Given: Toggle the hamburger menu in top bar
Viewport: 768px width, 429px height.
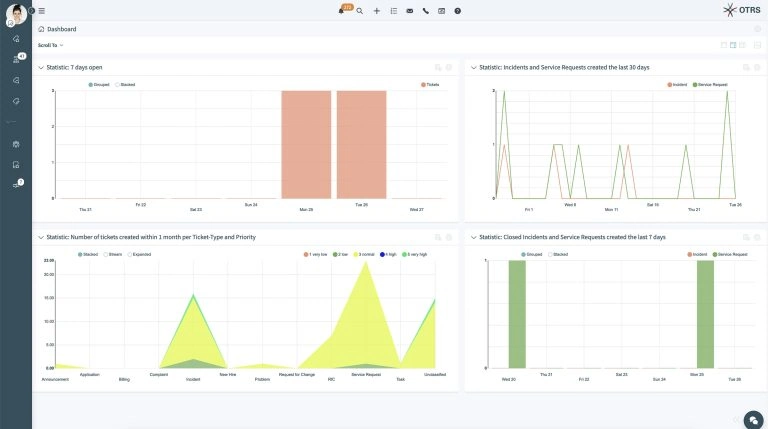Looking at the screenshot, I should (x=42, y=11).
